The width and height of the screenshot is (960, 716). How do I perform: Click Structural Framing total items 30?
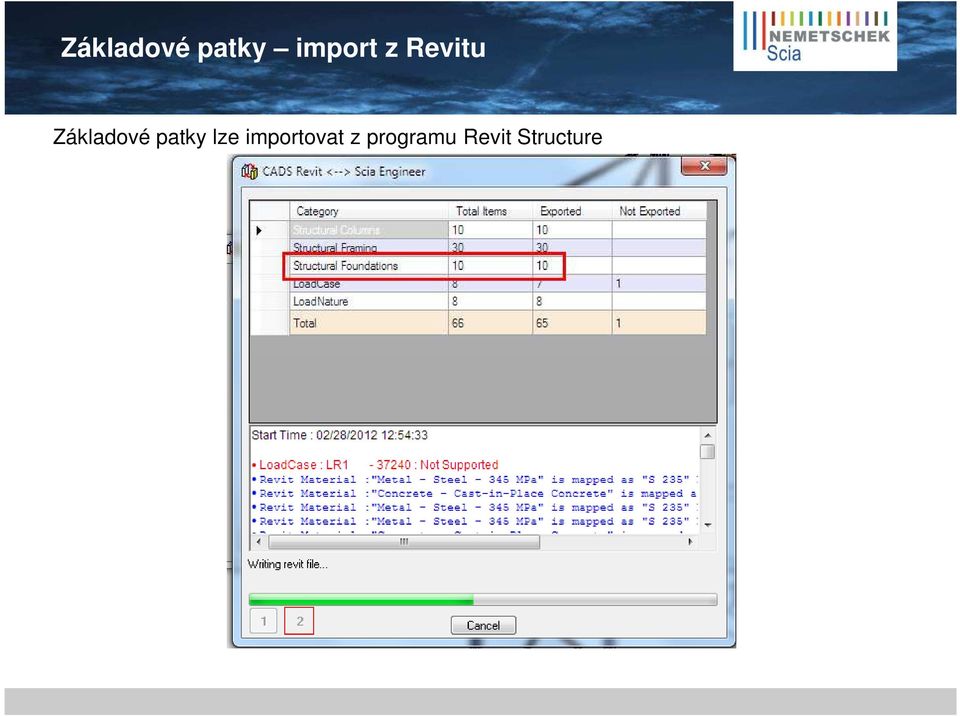click(x=458, y=247)
